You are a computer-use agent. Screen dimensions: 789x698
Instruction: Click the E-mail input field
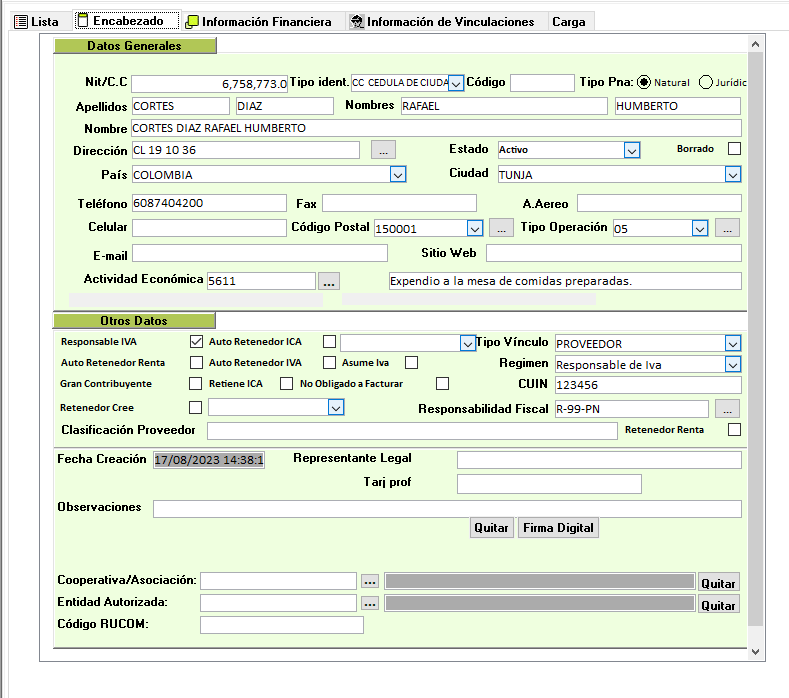[x=260, y=253]
